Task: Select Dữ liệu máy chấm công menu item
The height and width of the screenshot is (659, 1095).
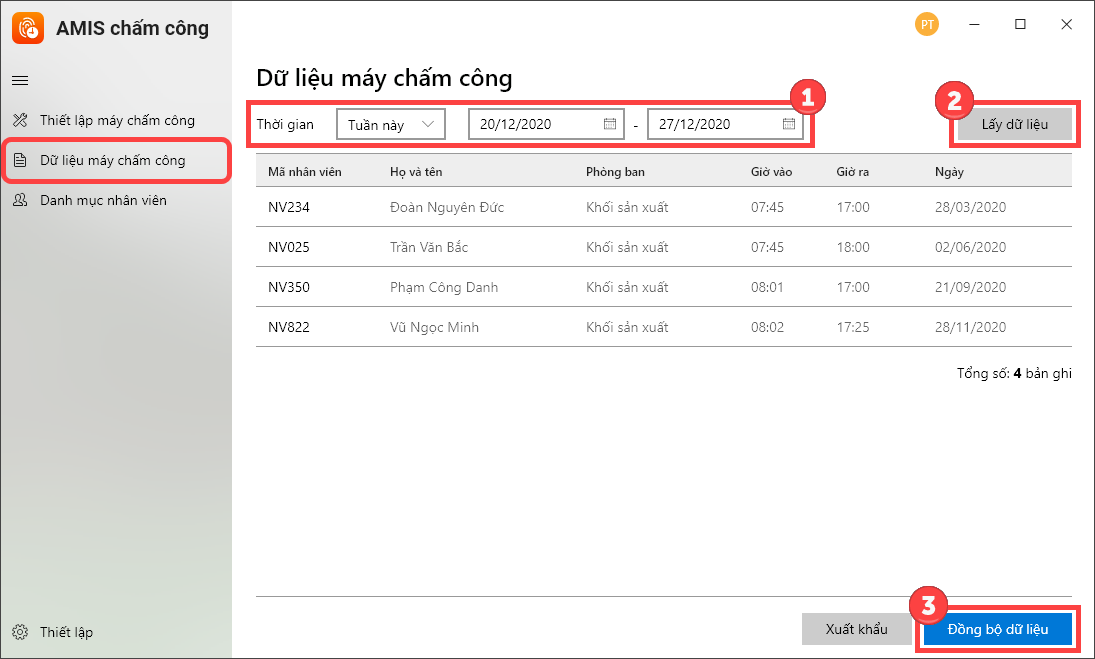Action: click(116, 161)
